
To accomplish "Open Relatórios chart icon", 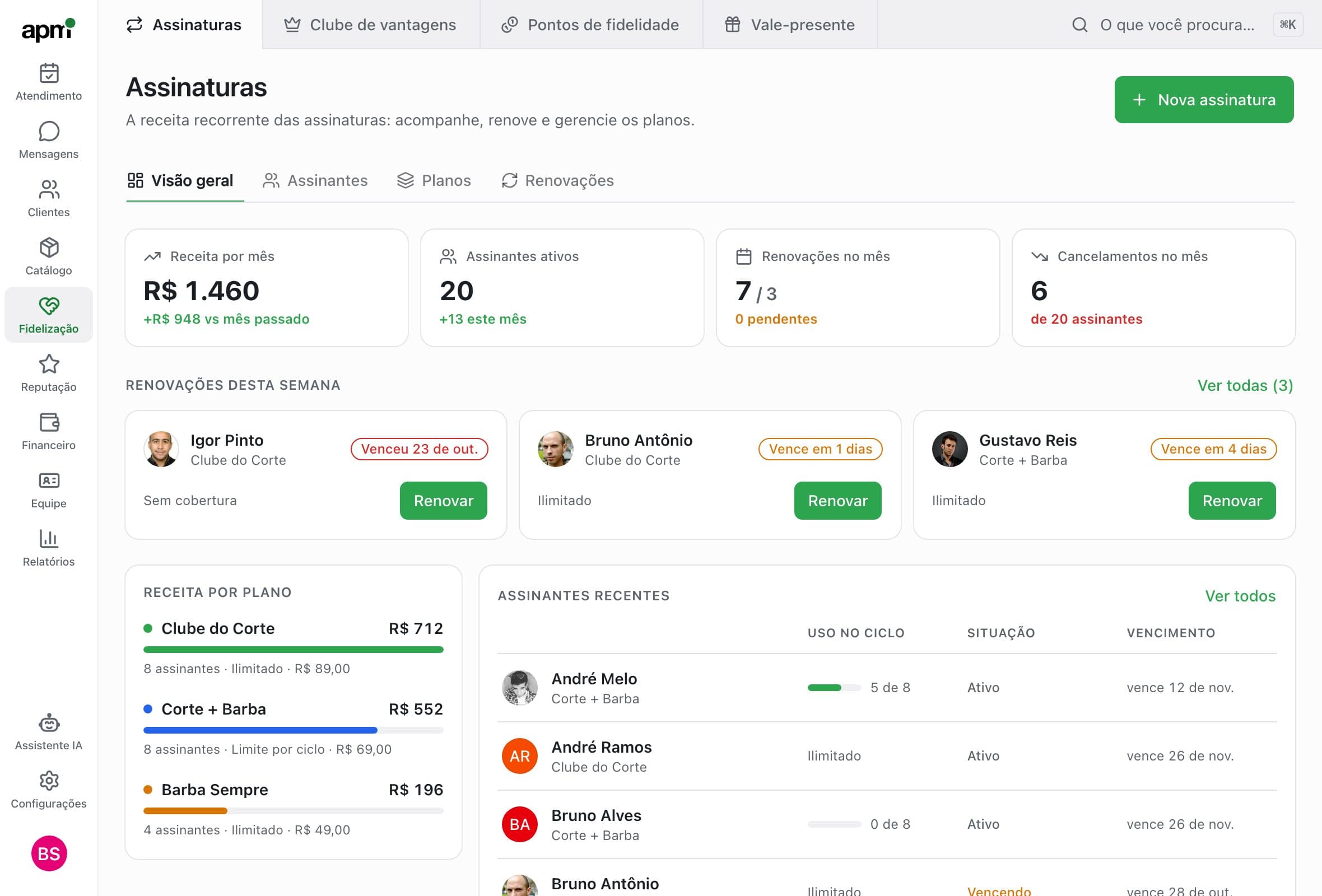I will [x=49, y=538].
